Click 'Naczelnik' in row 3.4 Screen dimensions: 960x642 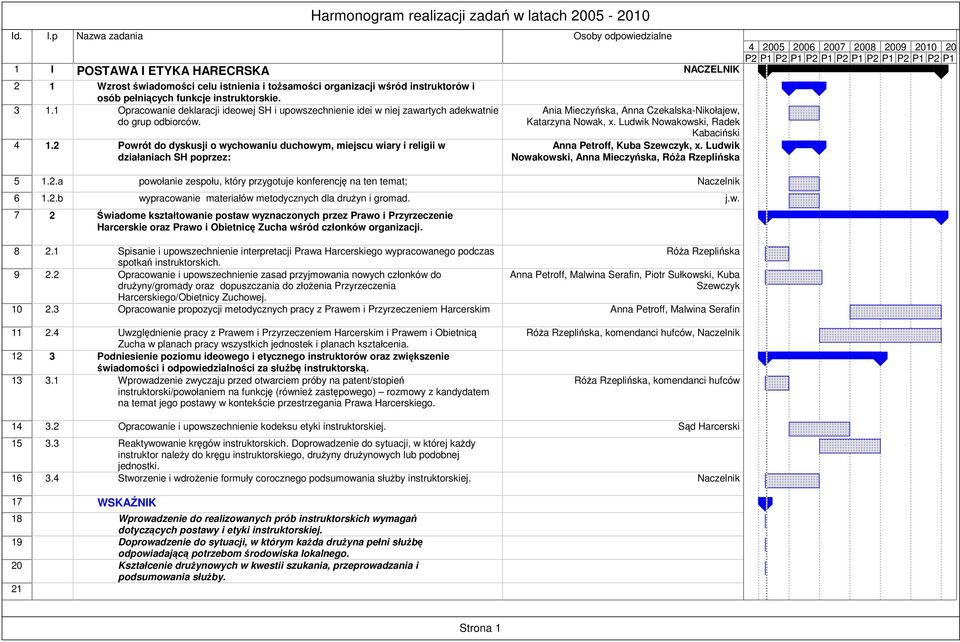click(x=718, y=478)
